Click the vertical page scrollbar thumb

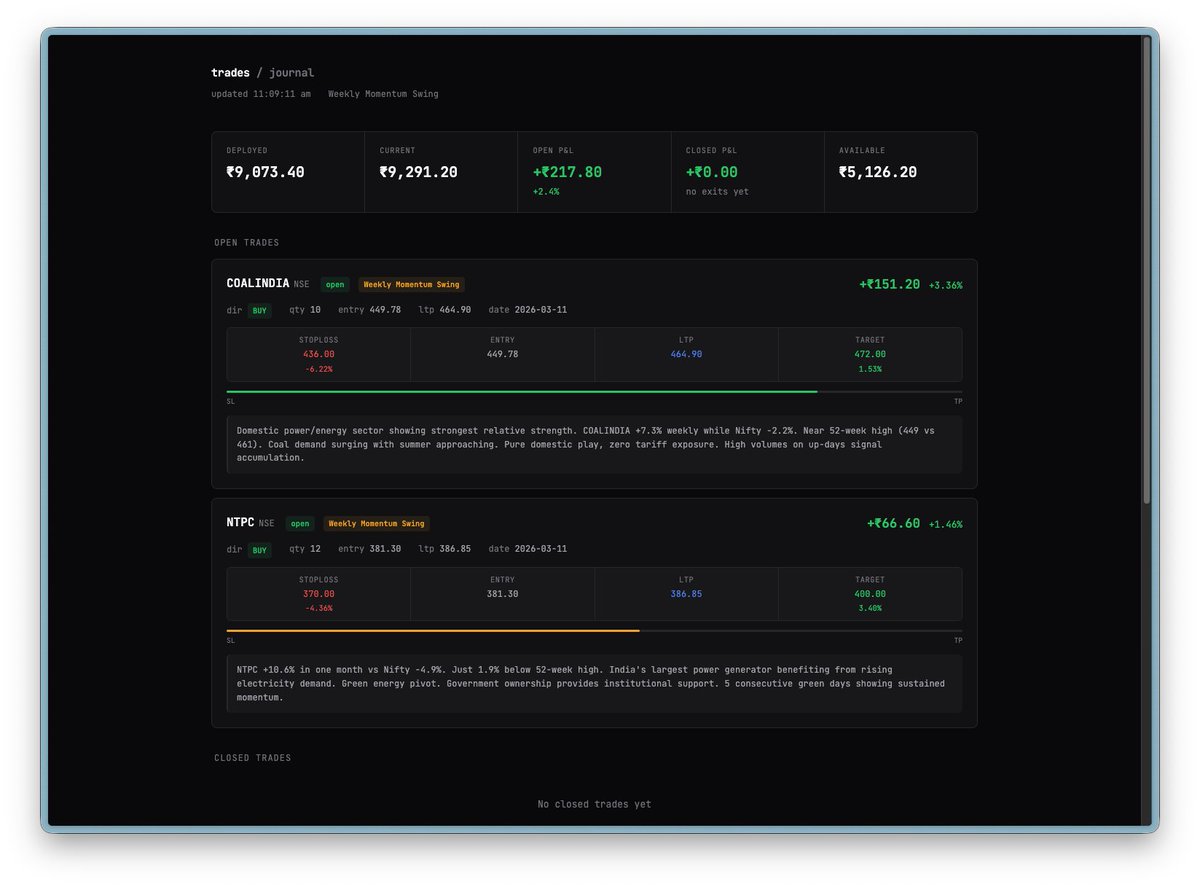point(1147,270)
